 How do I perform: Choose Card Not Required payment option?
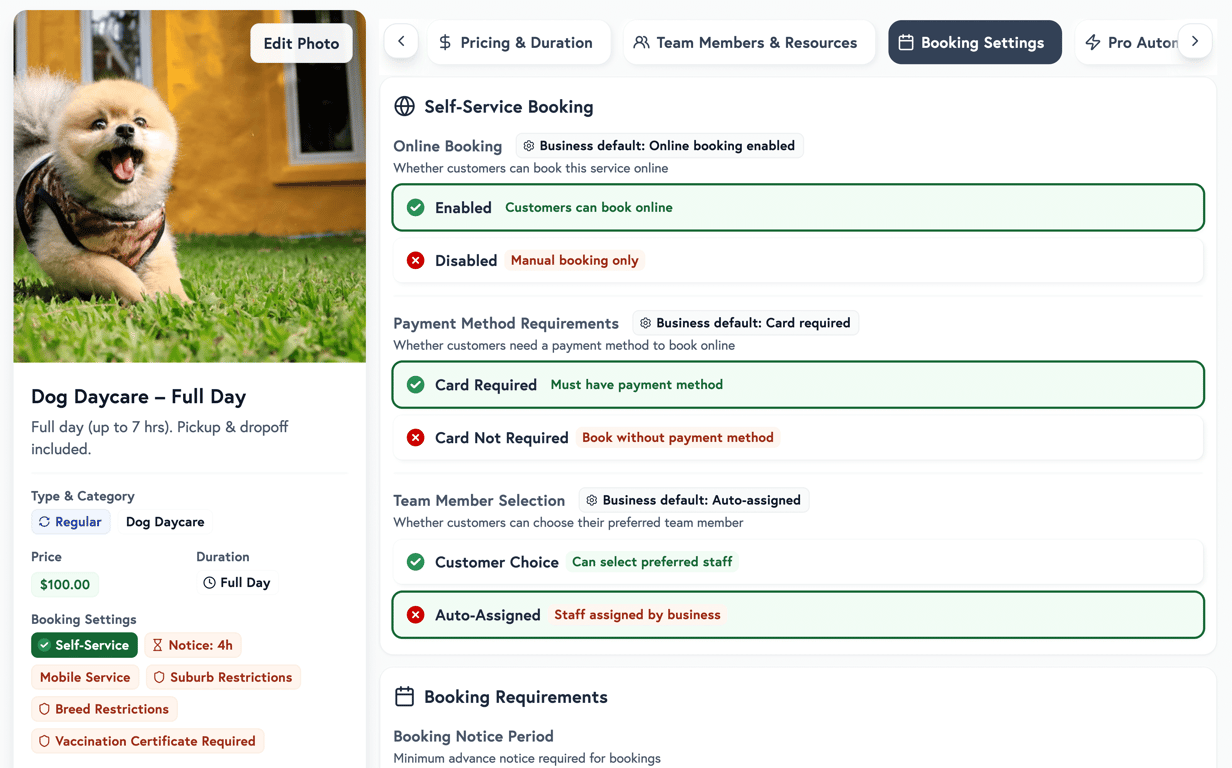point(797,437)
